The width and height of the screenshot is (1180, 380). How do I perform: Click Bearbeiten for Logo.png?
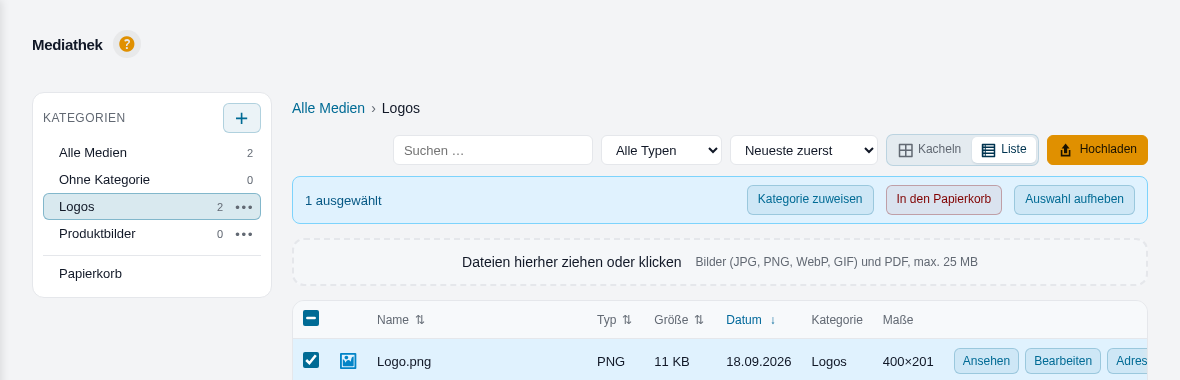coord(1063,361)
